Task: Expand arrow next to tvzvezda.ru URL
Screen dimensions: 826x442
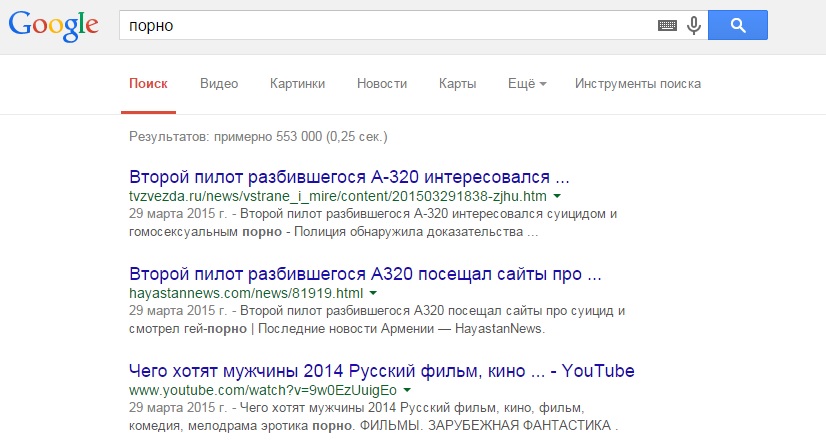Action: click(557, 197)
